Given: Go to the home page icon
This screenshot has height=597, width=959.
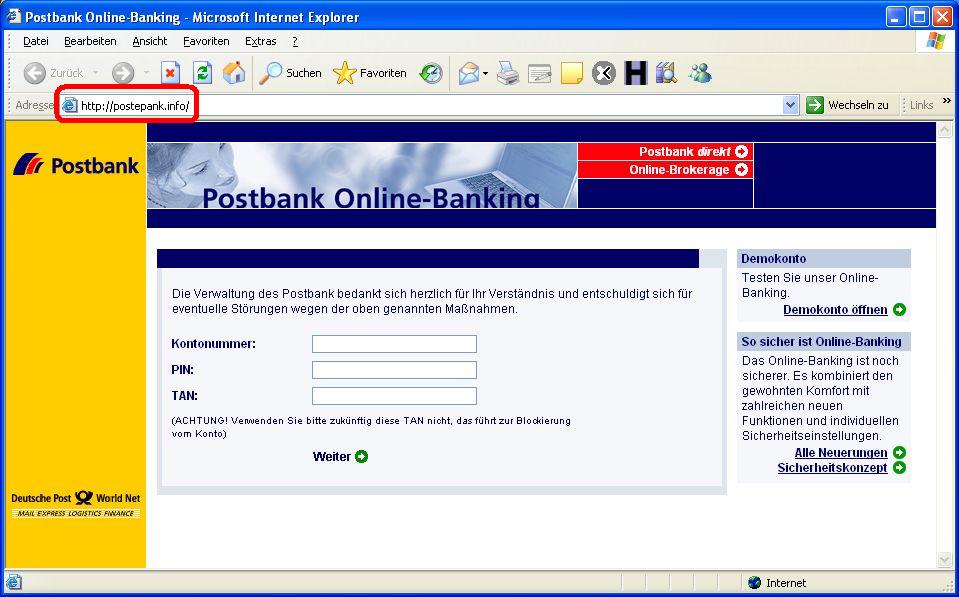Looking at the screenshot, I should pos(234,73).
